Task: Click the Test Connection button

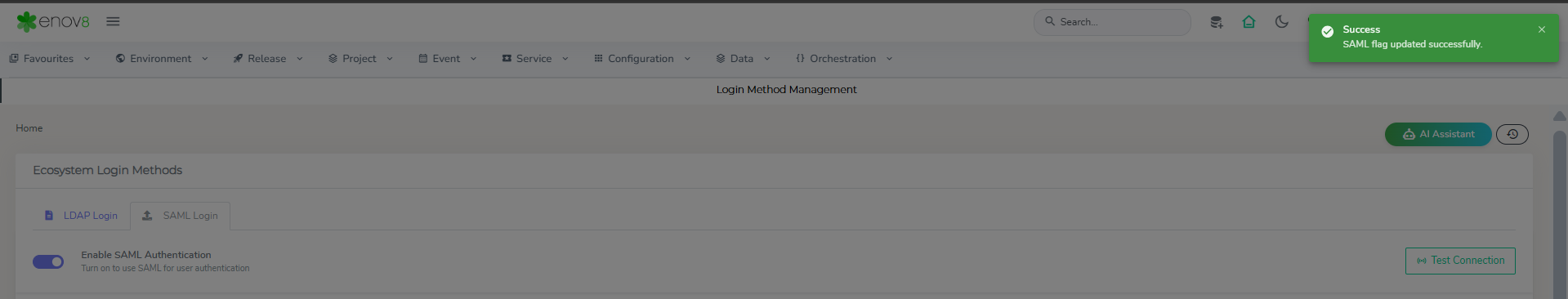Action: 1460,261
